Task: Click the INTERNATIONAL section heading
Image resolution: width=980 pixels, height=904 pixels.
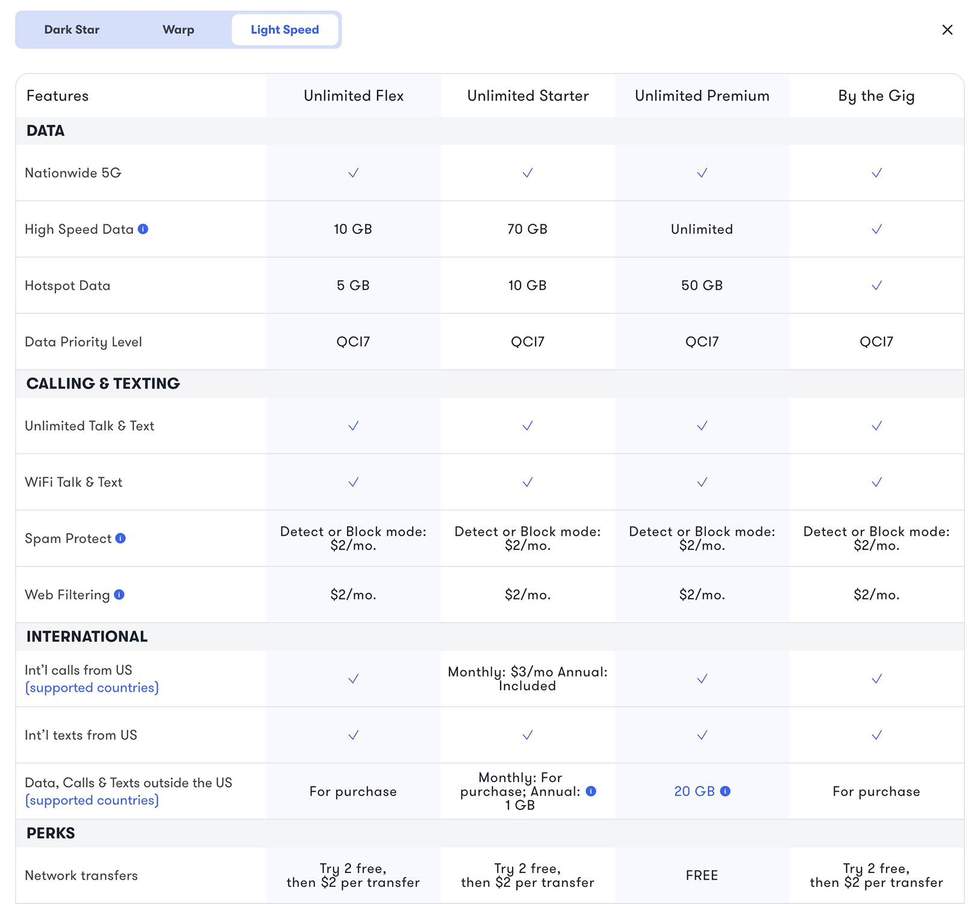Action: [87, 636]
